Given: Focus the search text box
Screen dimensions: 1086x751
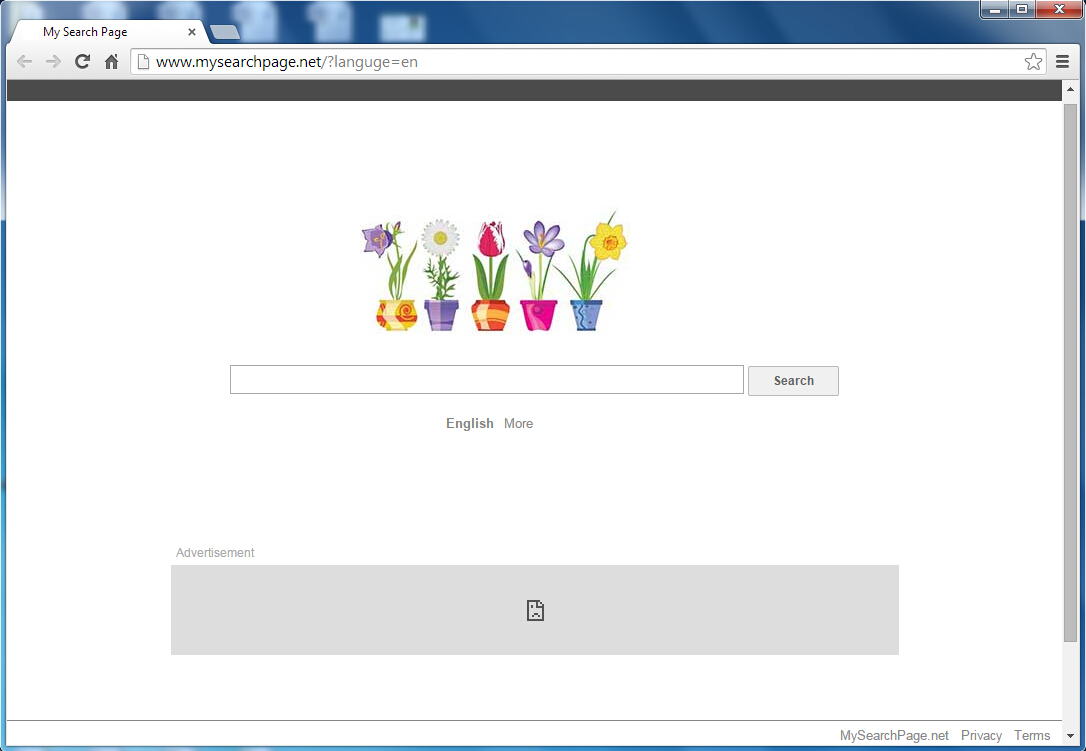Looking at the screenshot, I should coord(486,380).
